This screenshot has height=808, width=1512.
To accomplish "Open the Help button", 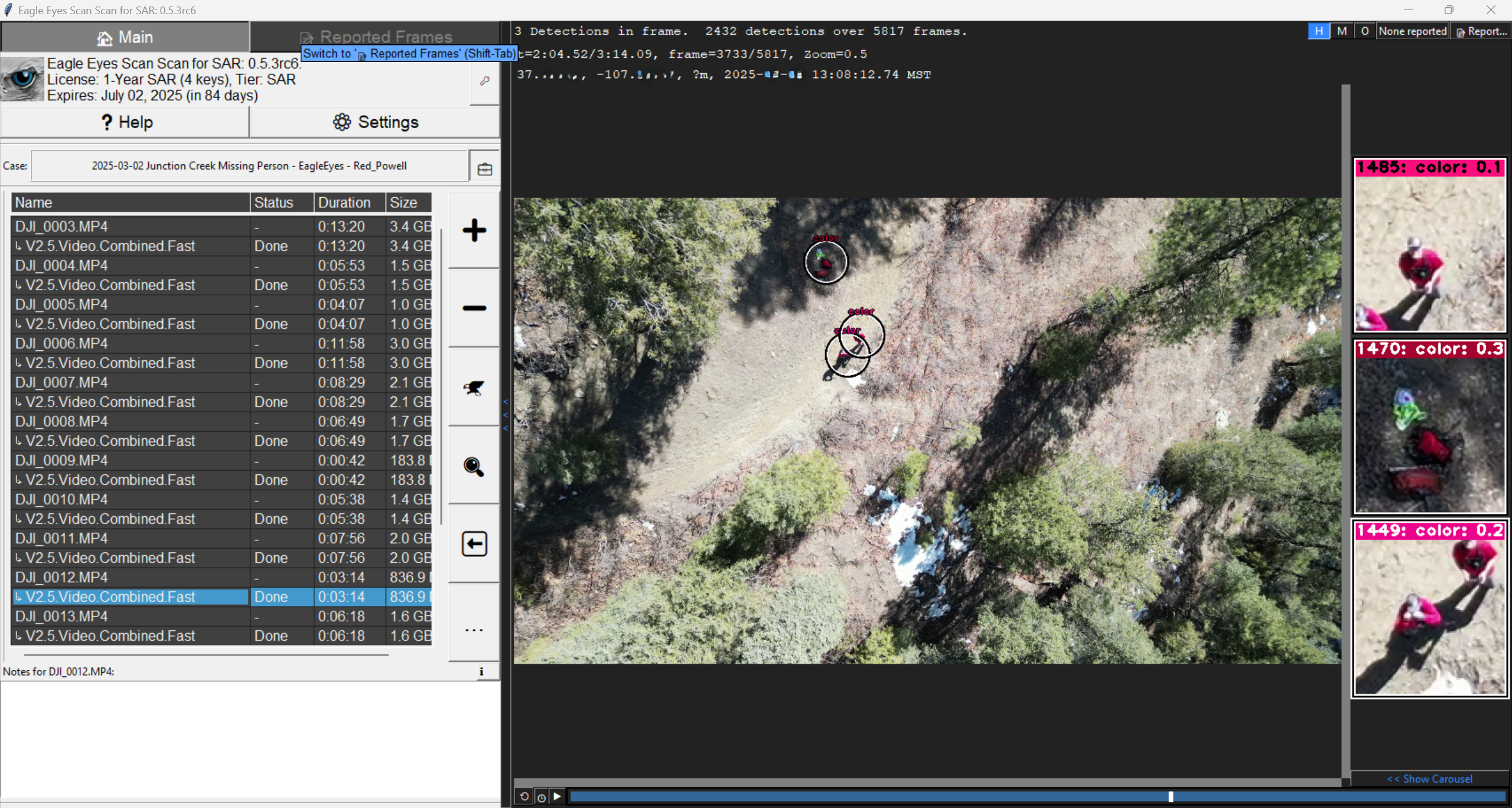I will click(x=125, y=122).
